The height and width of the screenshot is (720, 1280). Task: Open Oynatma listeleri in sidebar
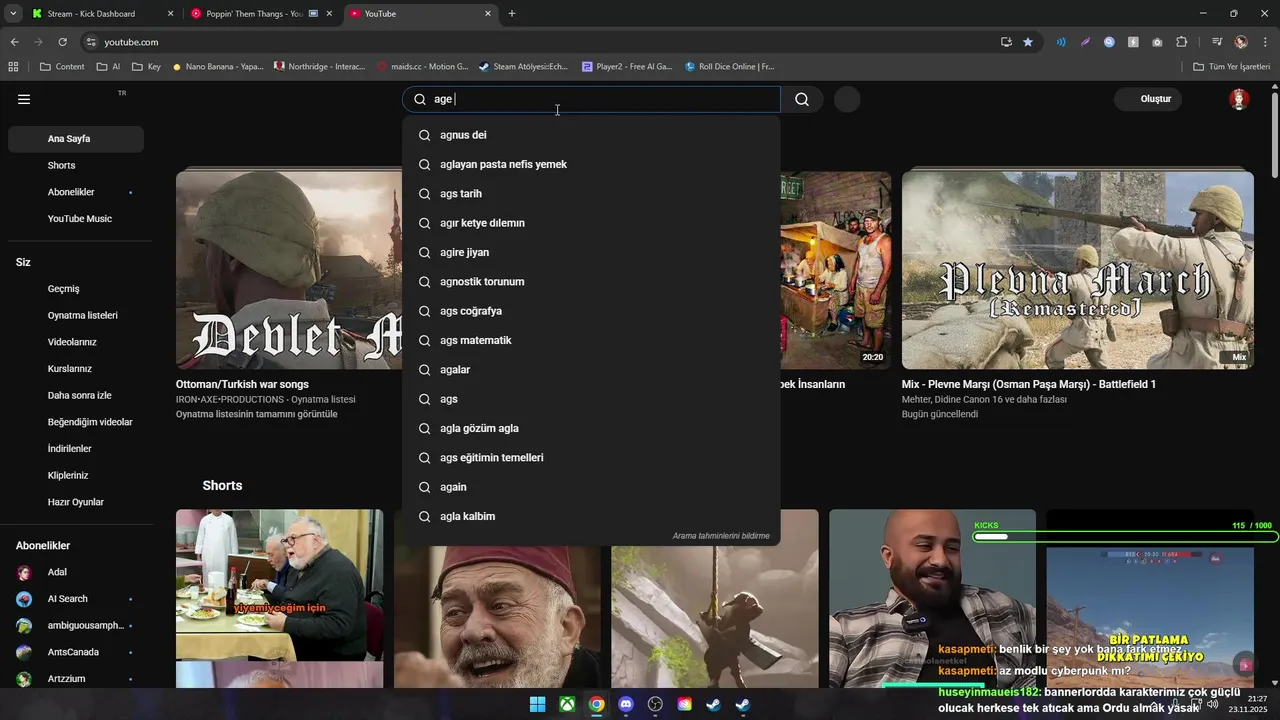76,315
